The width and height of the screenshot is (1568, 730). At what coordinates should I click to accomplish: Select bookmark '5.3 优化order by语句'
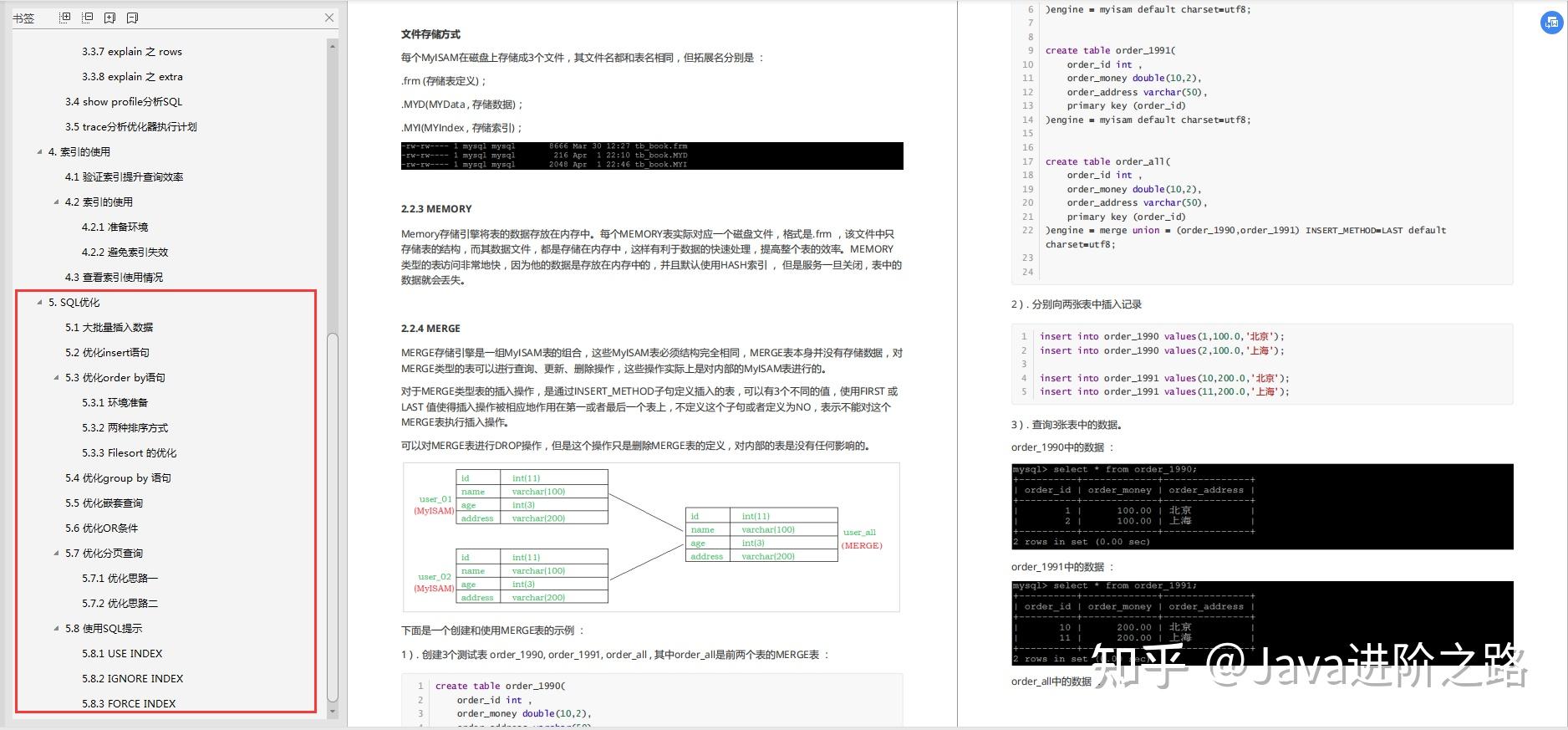pyautogui.click(x=115, y=378)
